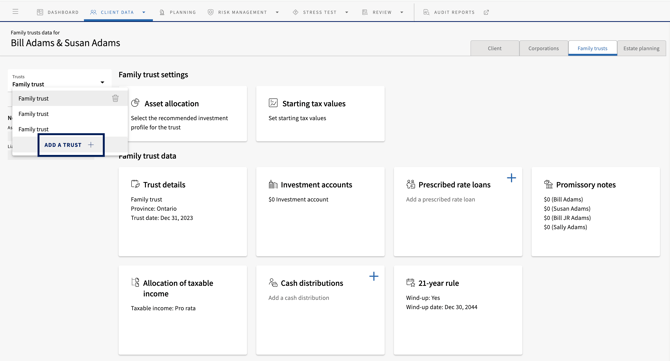This screenshot has width=670, height=361.
Task: Click 'Wind-up date: Dec 30, 2044' text
Action: pos(441,307)
